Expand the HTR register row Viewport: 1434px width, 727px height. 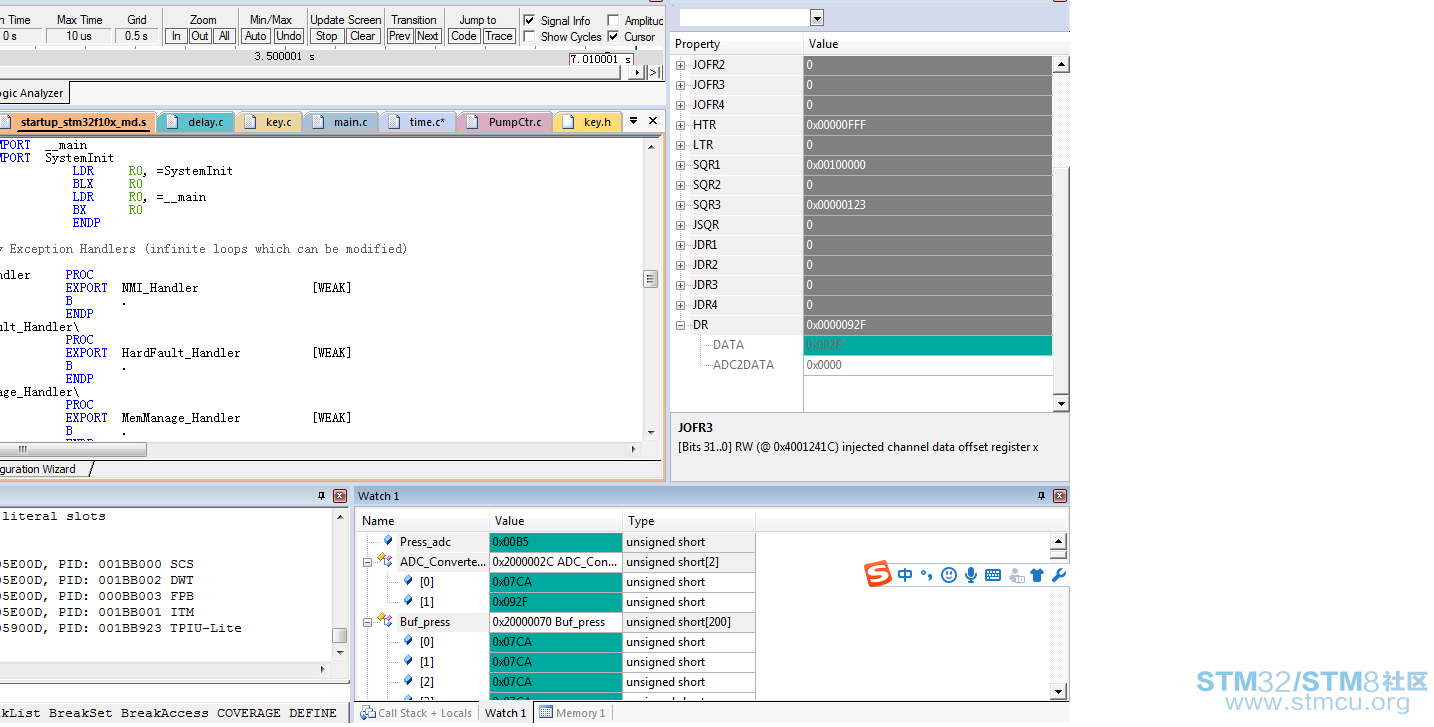tap(681, 125)
